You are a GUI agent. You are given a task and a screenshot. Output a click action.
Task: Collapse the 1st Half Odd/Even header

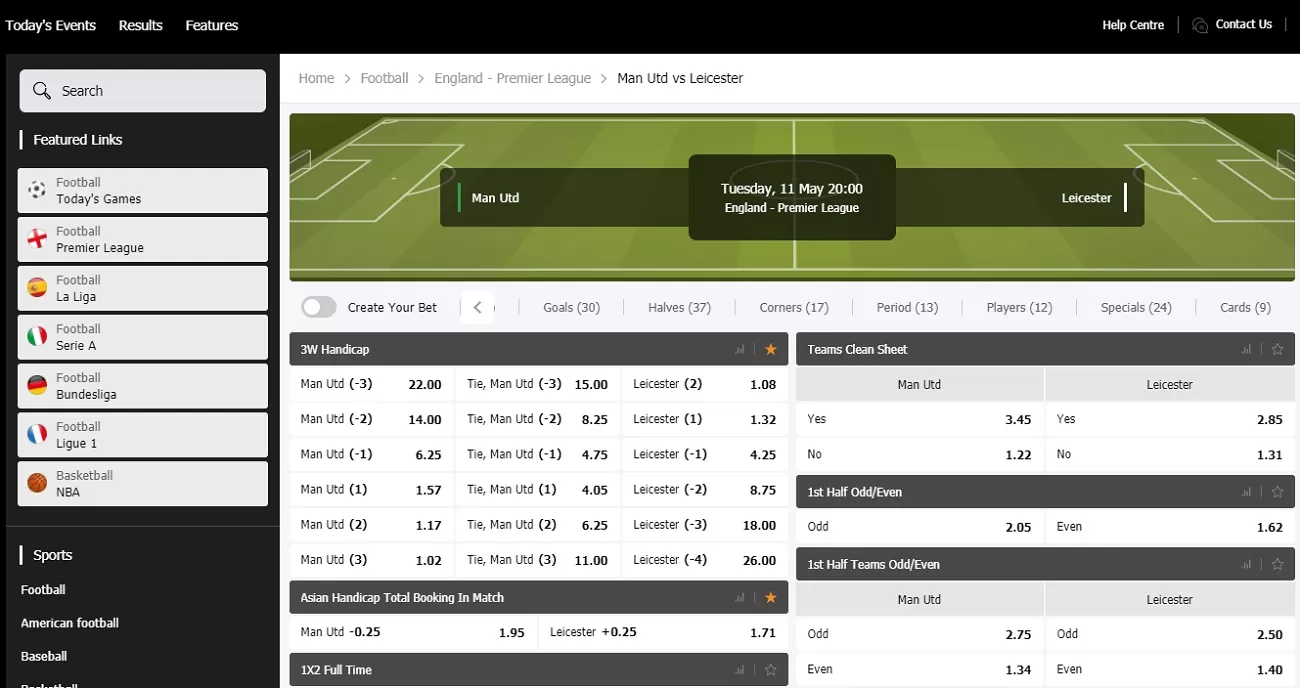[x=1046, y=492]
